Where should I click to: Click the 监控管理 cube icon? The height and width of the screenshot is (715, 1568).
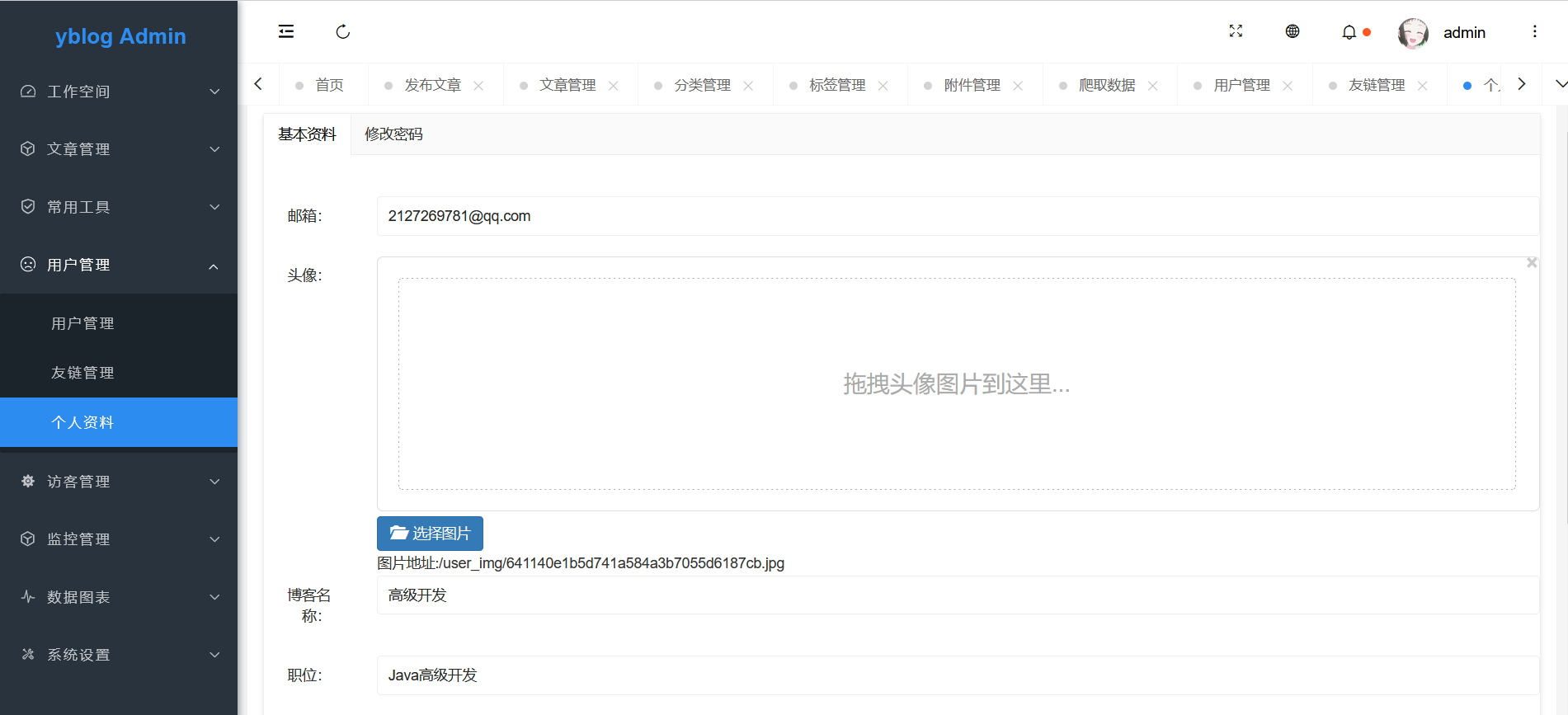[28, 539]
